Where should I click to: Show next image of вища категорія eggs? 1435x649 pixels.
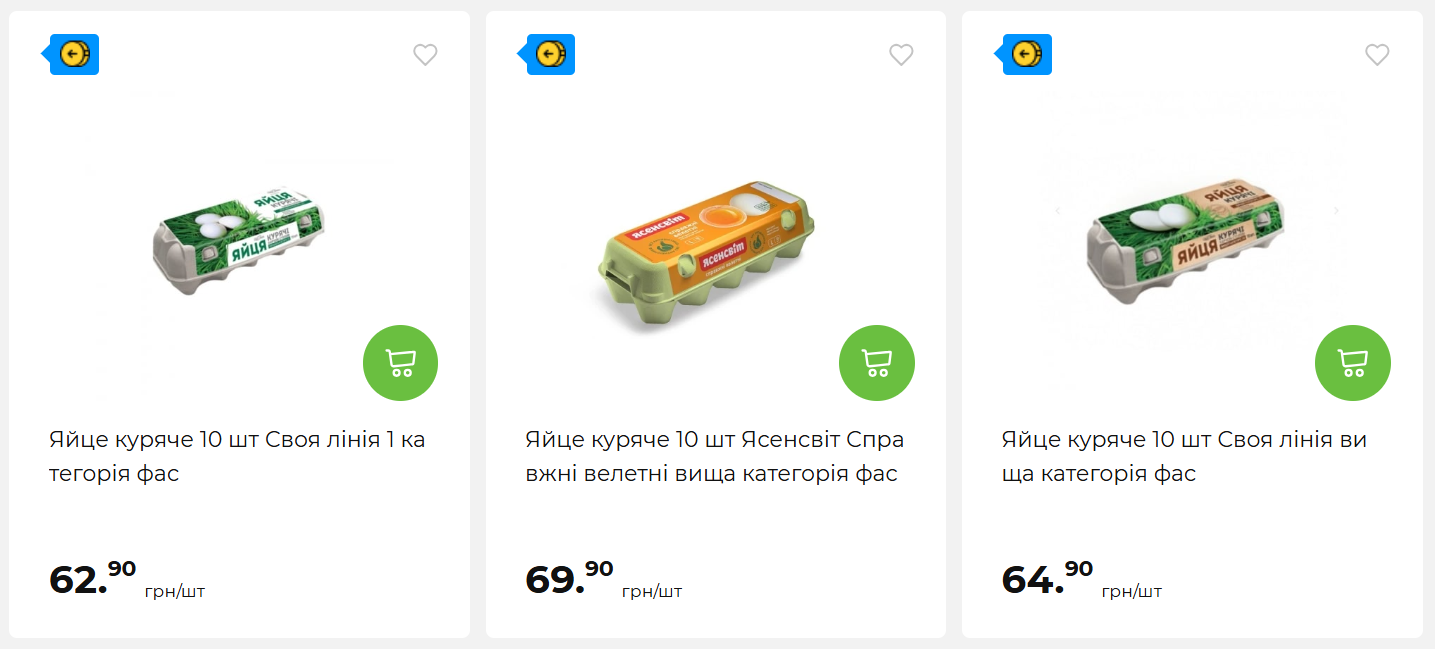point(1337,210)
